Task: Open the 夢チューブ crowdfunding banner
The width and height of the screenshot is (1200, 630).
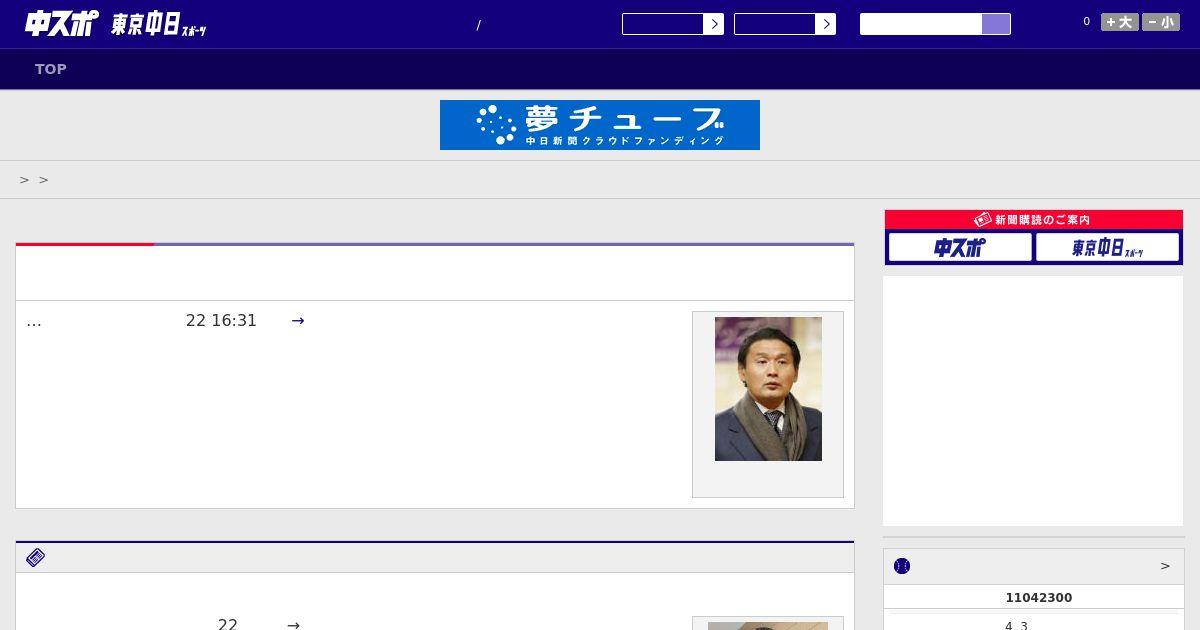Action: (x=600, y=125)
